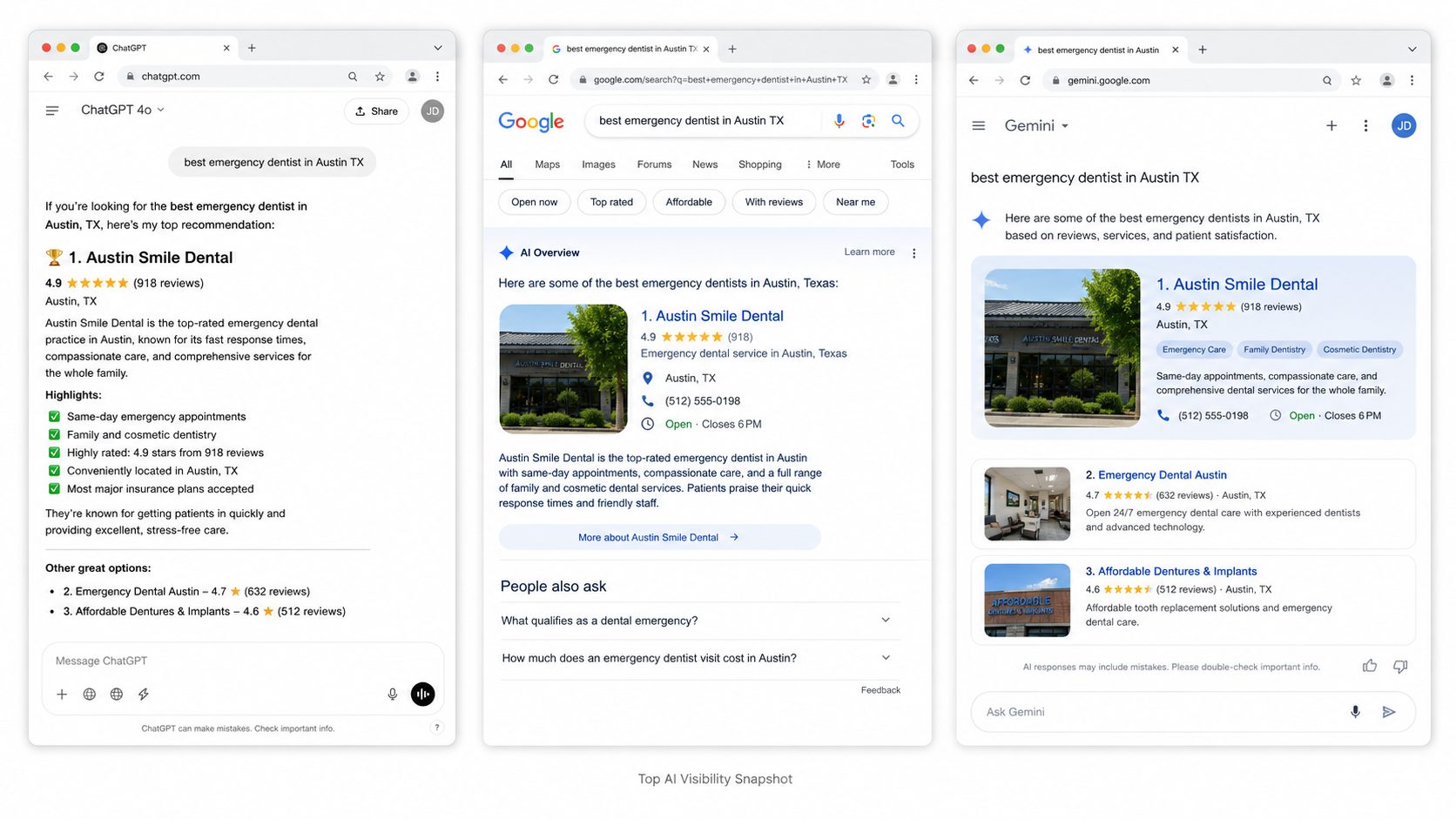
Task: Expand the emergency dentist visit cost question
Action: coord(700,659)
